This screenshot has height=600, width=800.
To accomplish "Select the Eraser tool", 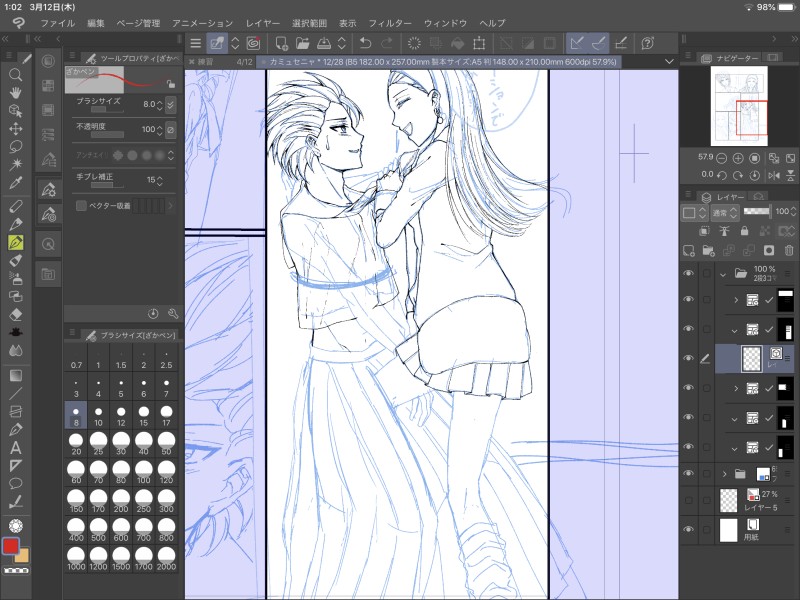I will (16, 314).
